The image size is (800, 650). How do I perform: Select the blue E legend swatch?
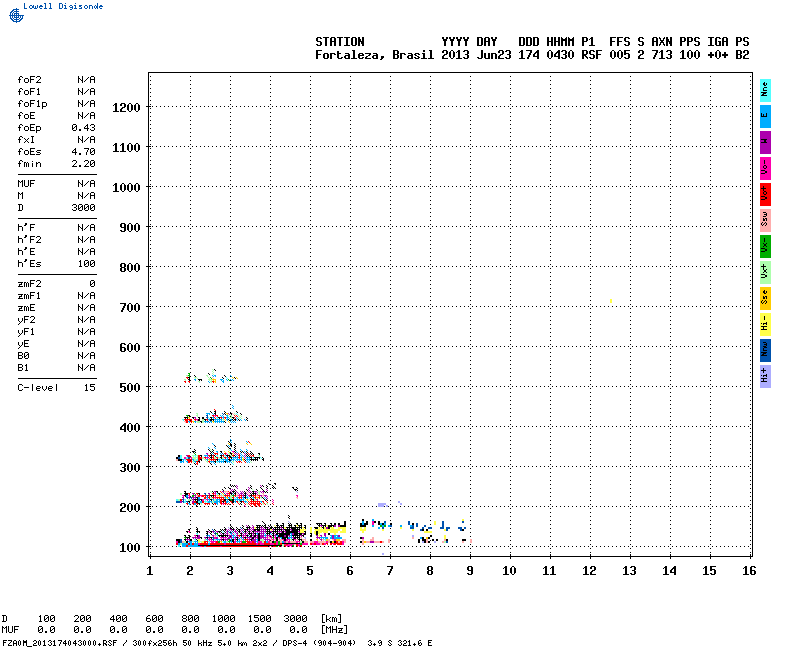click(765, 116)
